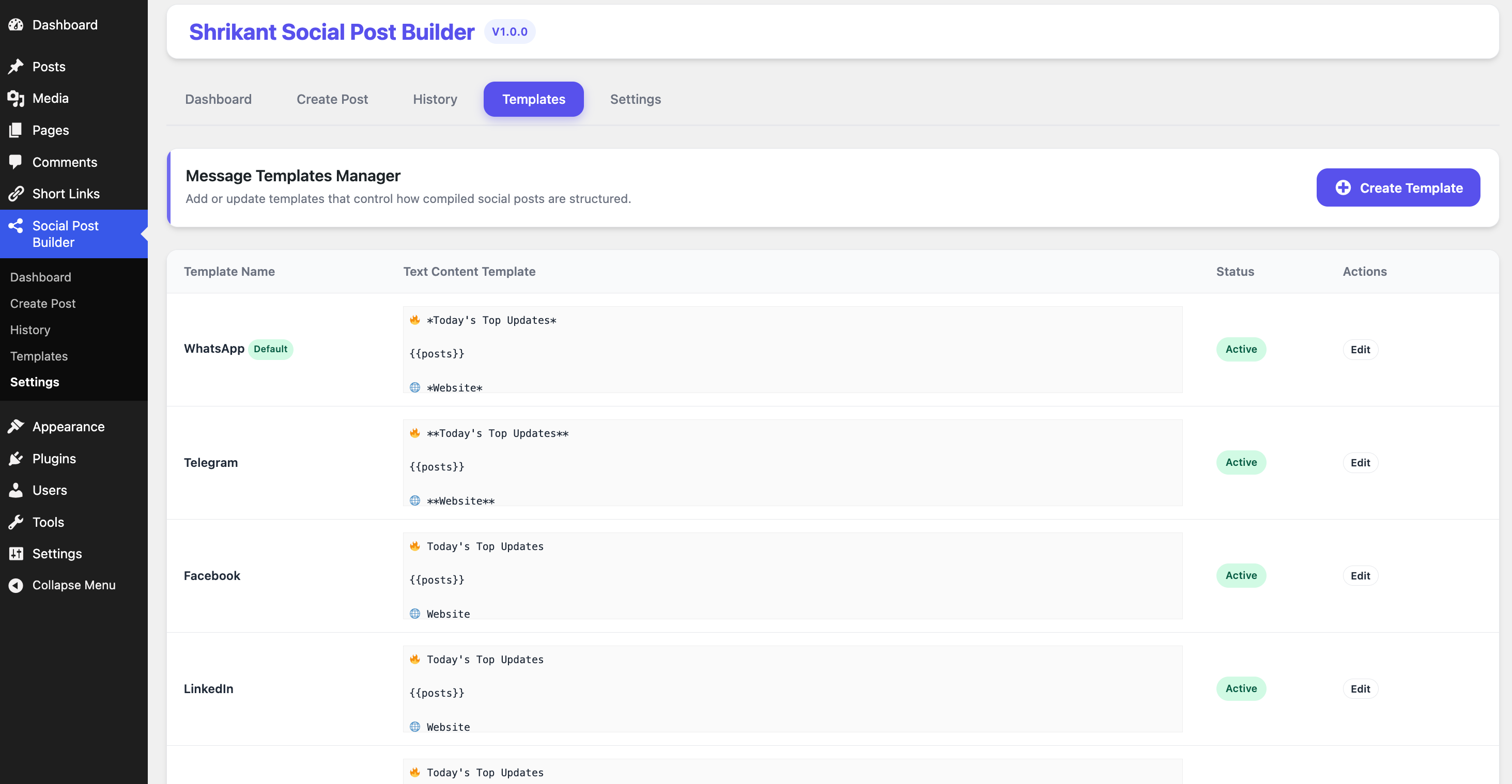Open Short Links from admin sidebar
Image resolution: width=1512 pixels, height=784 pixels.
tap(74, 194)
